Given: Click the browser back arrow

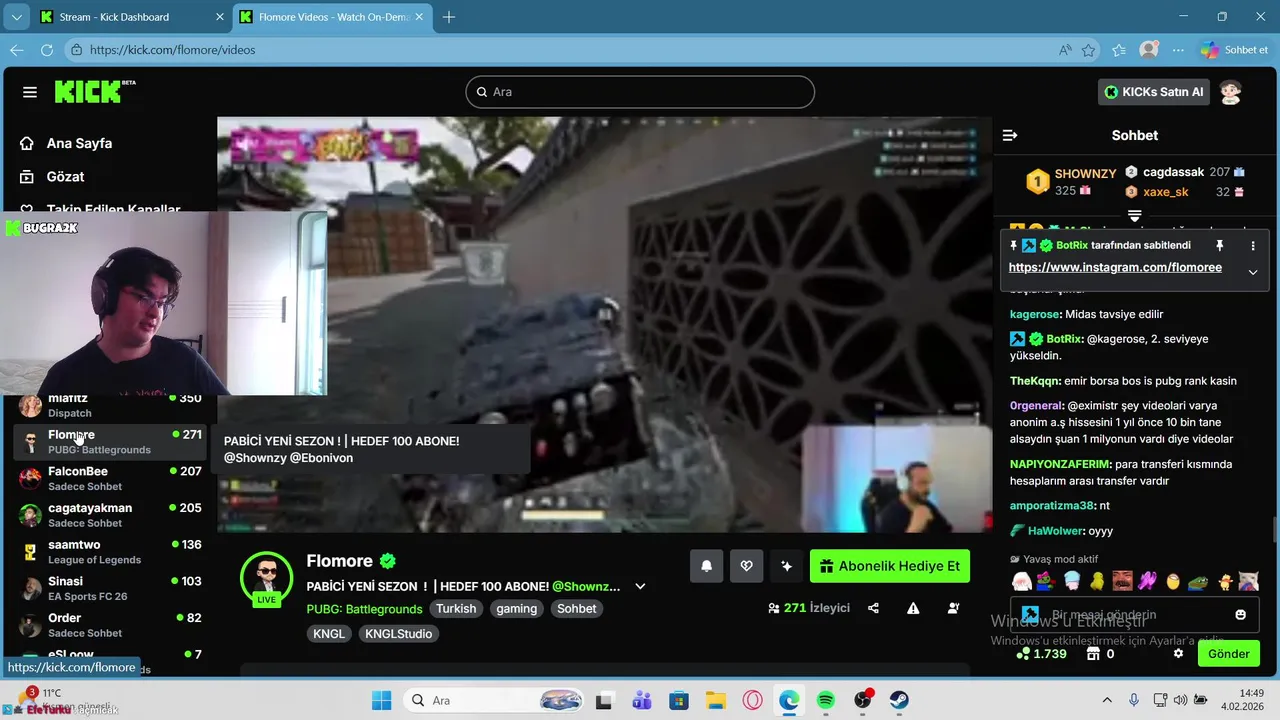Looking at the screenshot, I should (16, 49).
